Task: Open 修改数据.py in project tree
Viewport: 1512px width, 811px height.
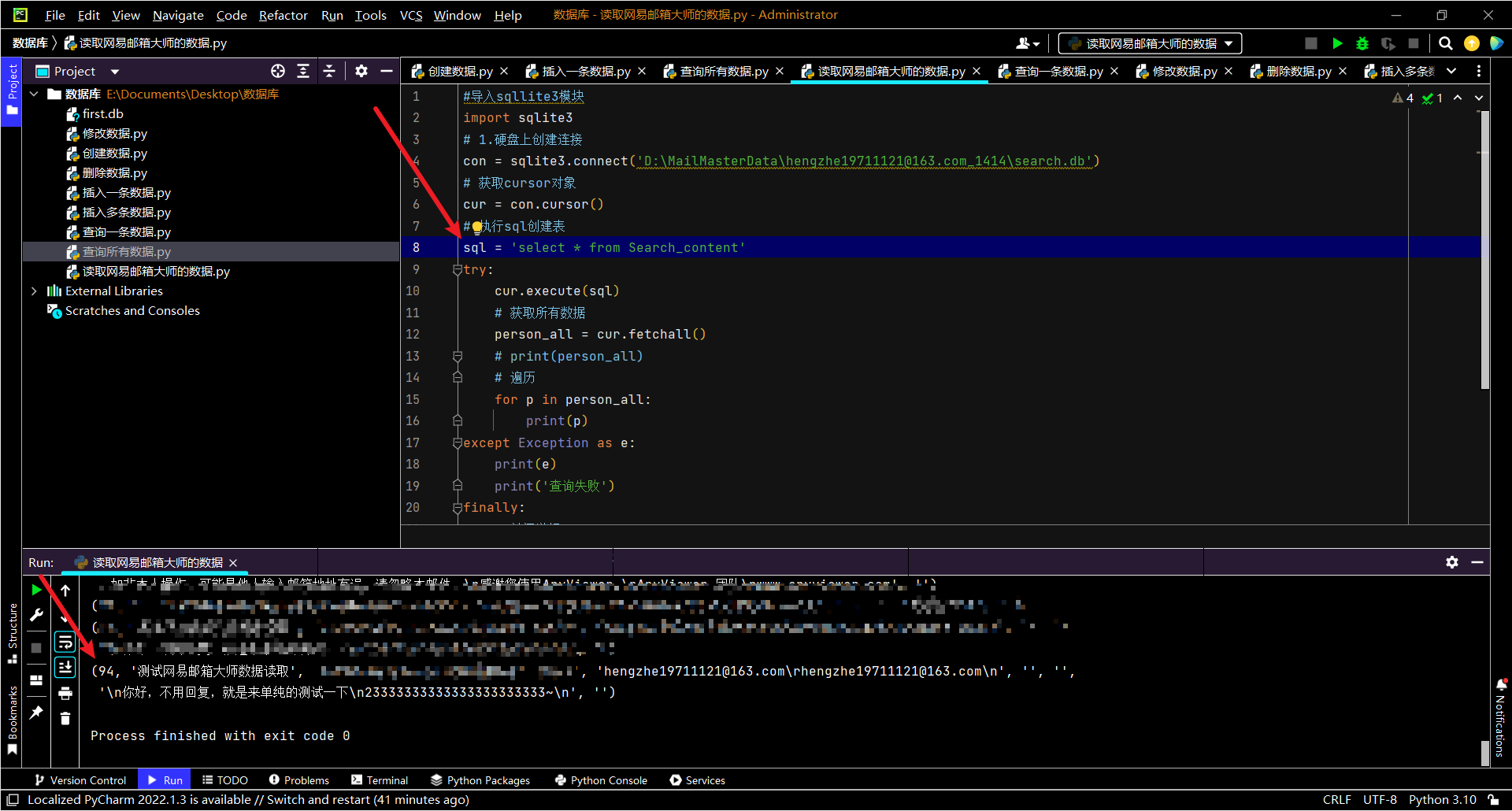Action: point(106,133)
